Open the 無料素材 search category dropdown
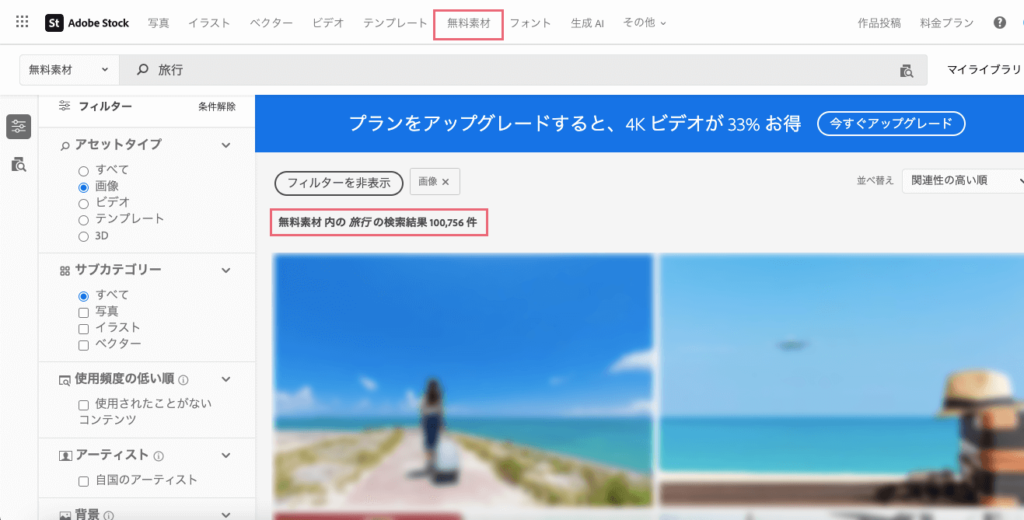This screenshot has height=520, width=1024. tap(69, 70)
